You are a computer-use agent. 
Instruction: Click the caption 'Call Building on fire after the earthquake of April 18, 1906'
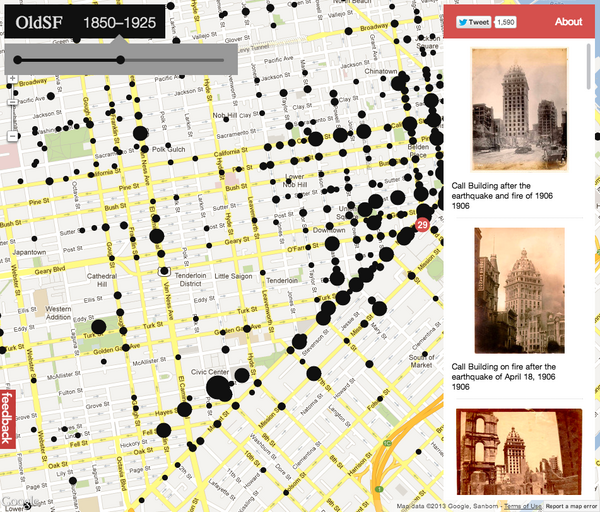click(504, 372)
